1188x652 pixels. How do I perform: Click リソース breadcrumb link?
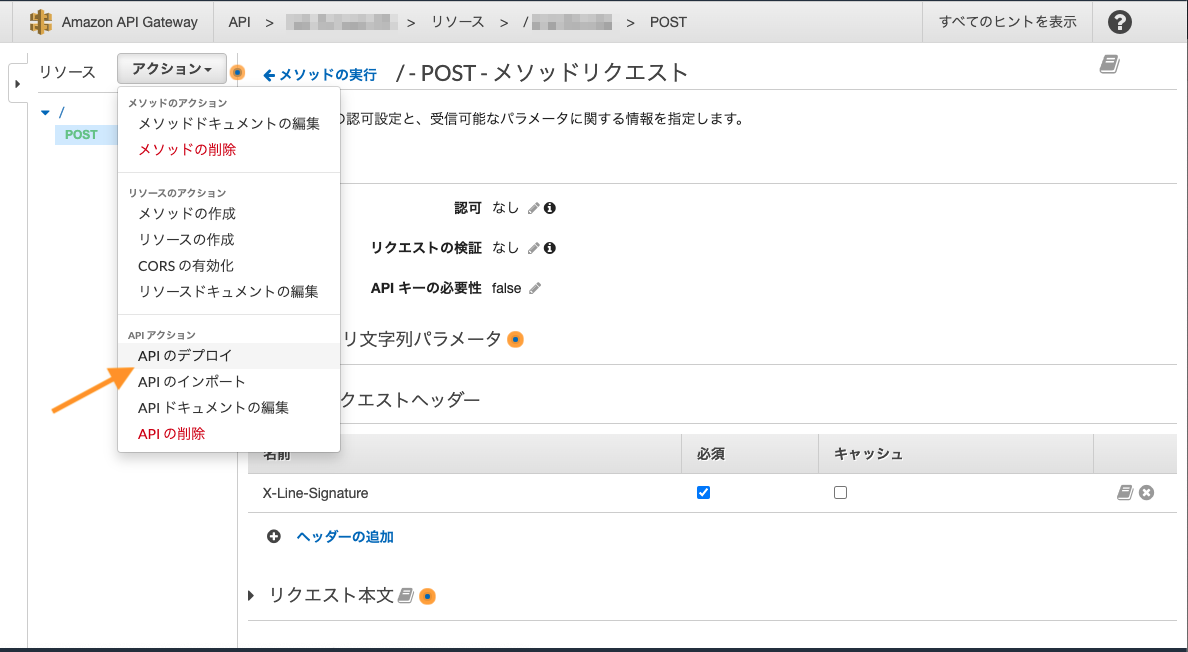coord(458,22)
